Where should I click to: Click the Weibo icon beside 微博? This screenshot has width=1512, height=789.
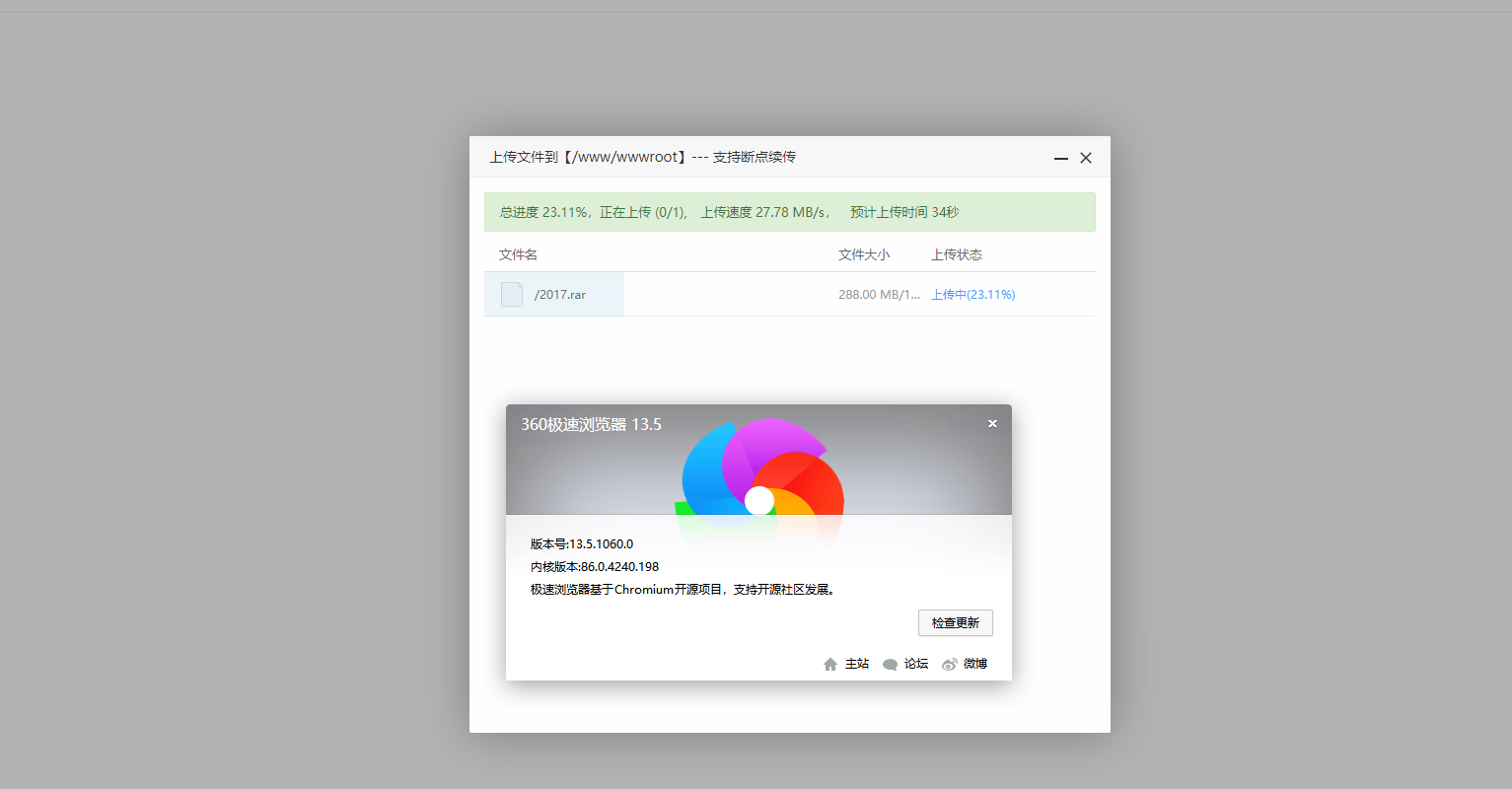pyautogui.click(x=949, y=665)
